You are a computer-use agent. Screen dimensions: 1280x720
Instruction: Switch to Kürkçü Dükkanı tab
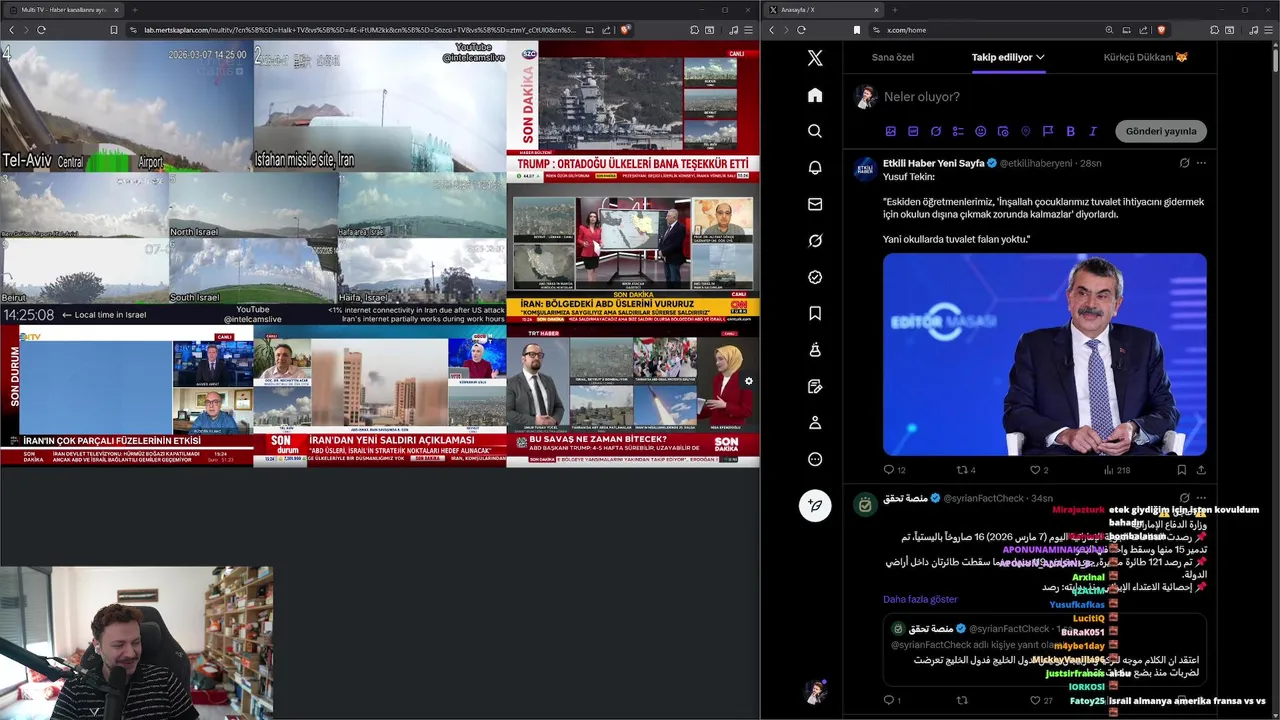(x=1146, y=57)
